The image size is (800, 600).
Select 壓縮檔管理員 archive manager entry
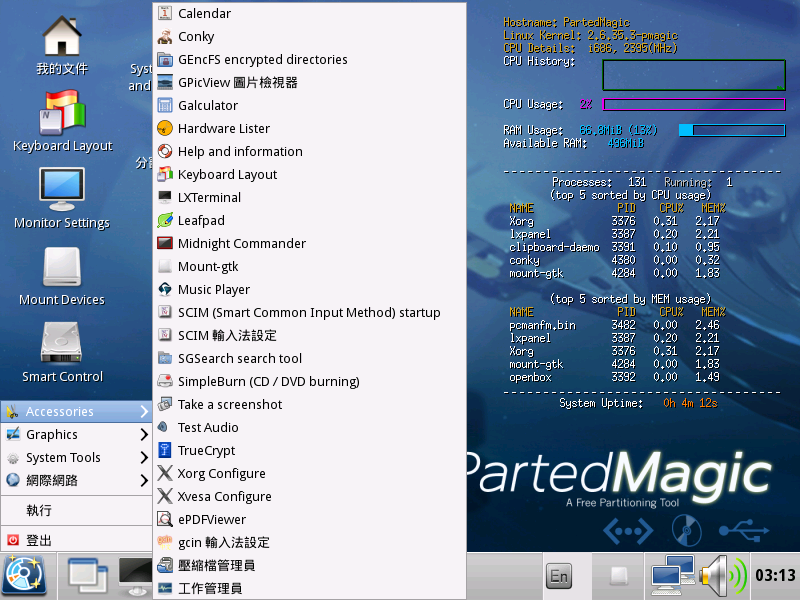310,565
